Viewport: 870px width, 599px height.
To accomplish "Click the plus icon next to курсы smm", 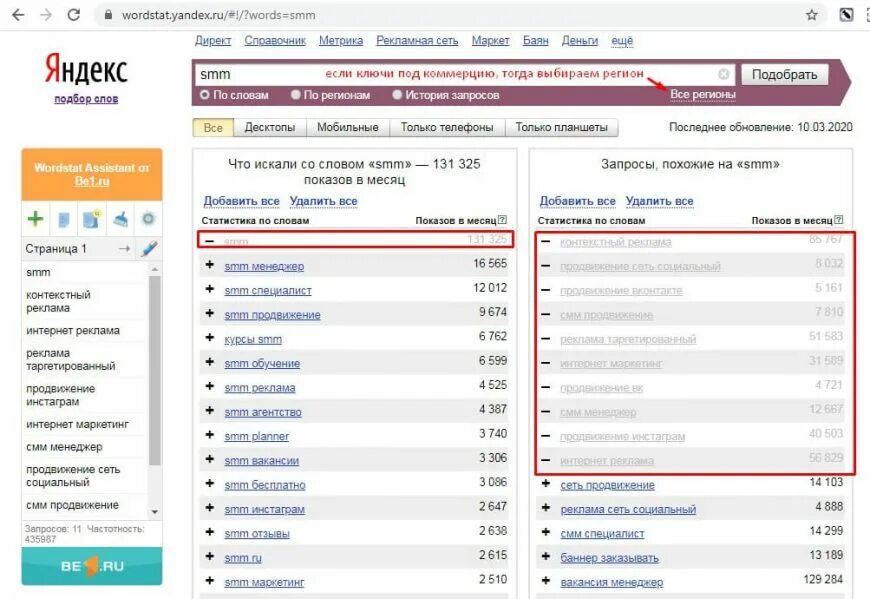I will point(210,338).
